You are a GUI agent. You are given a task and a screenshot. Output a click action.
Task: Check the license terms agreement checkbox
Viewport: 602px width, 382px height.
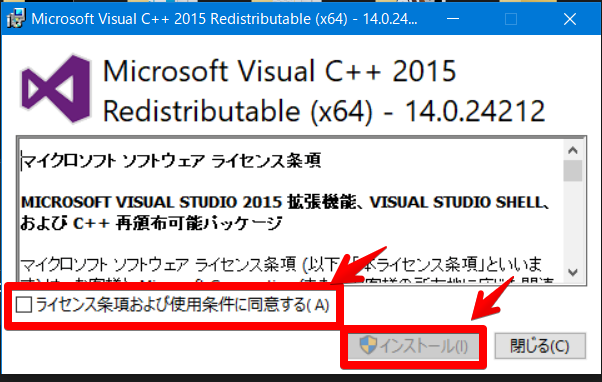[24, 305]
